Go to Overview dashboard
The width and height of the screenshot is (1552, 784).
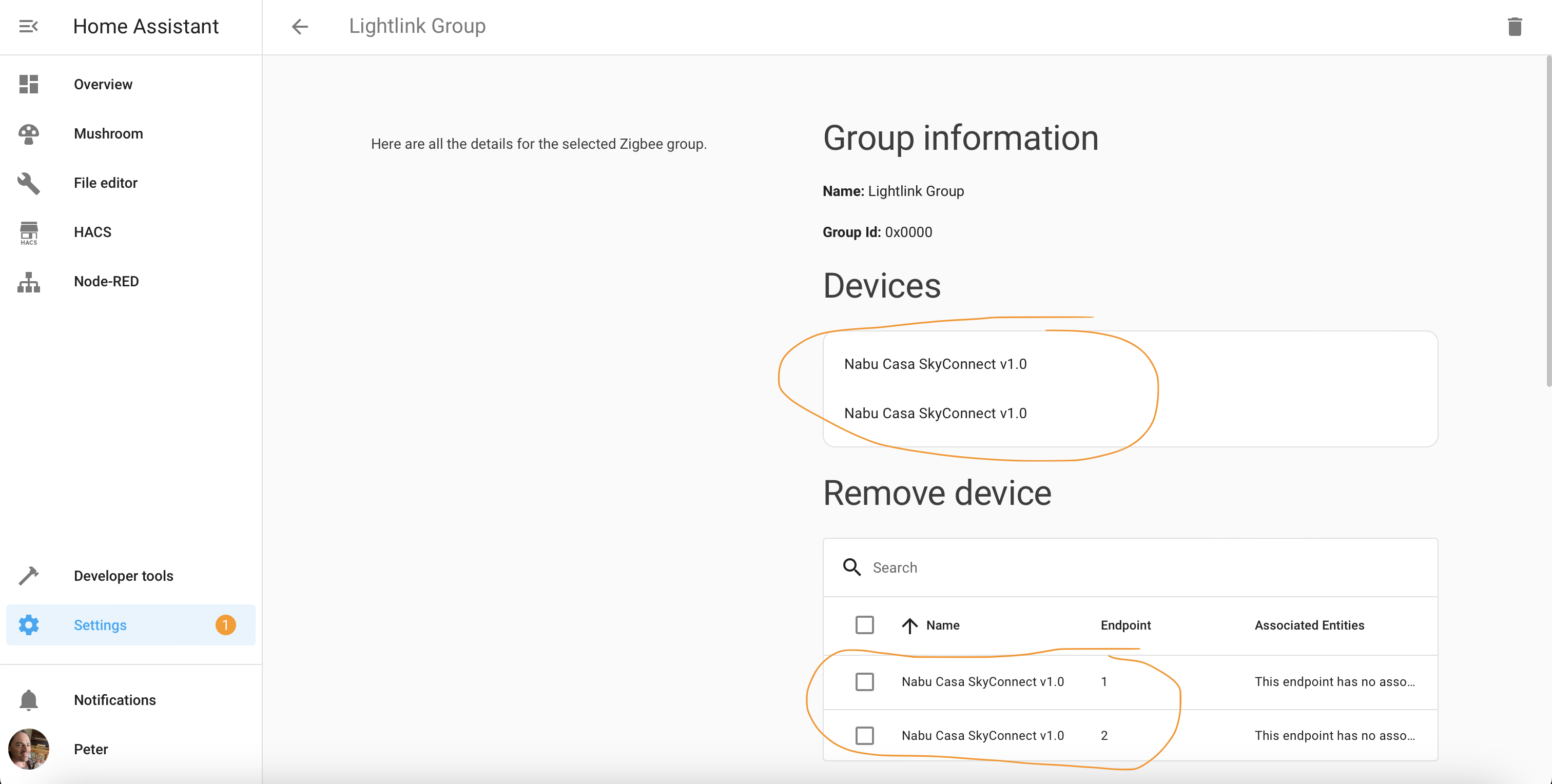[103, 84]
